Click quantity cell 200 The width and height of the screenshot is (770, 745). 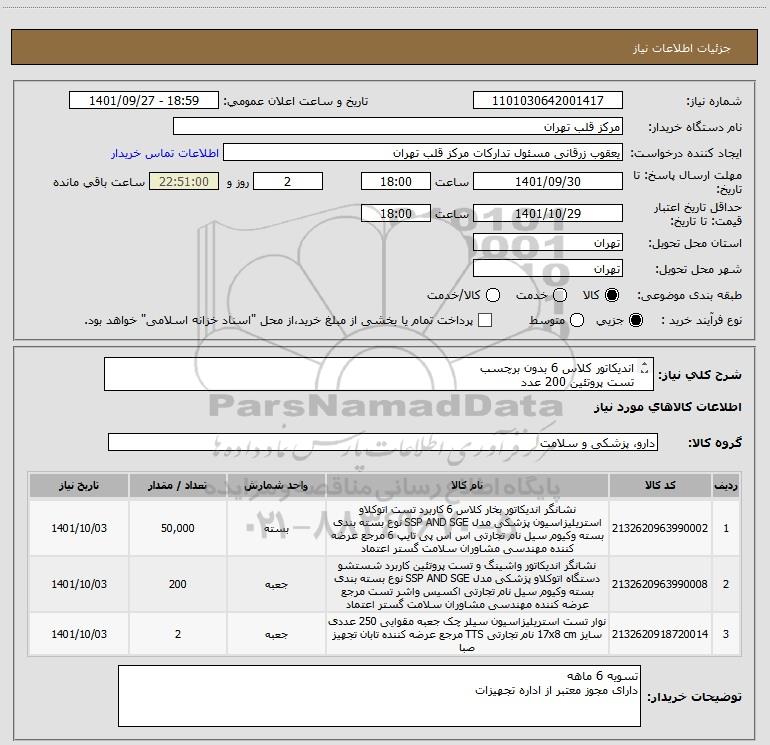point(178,584)
